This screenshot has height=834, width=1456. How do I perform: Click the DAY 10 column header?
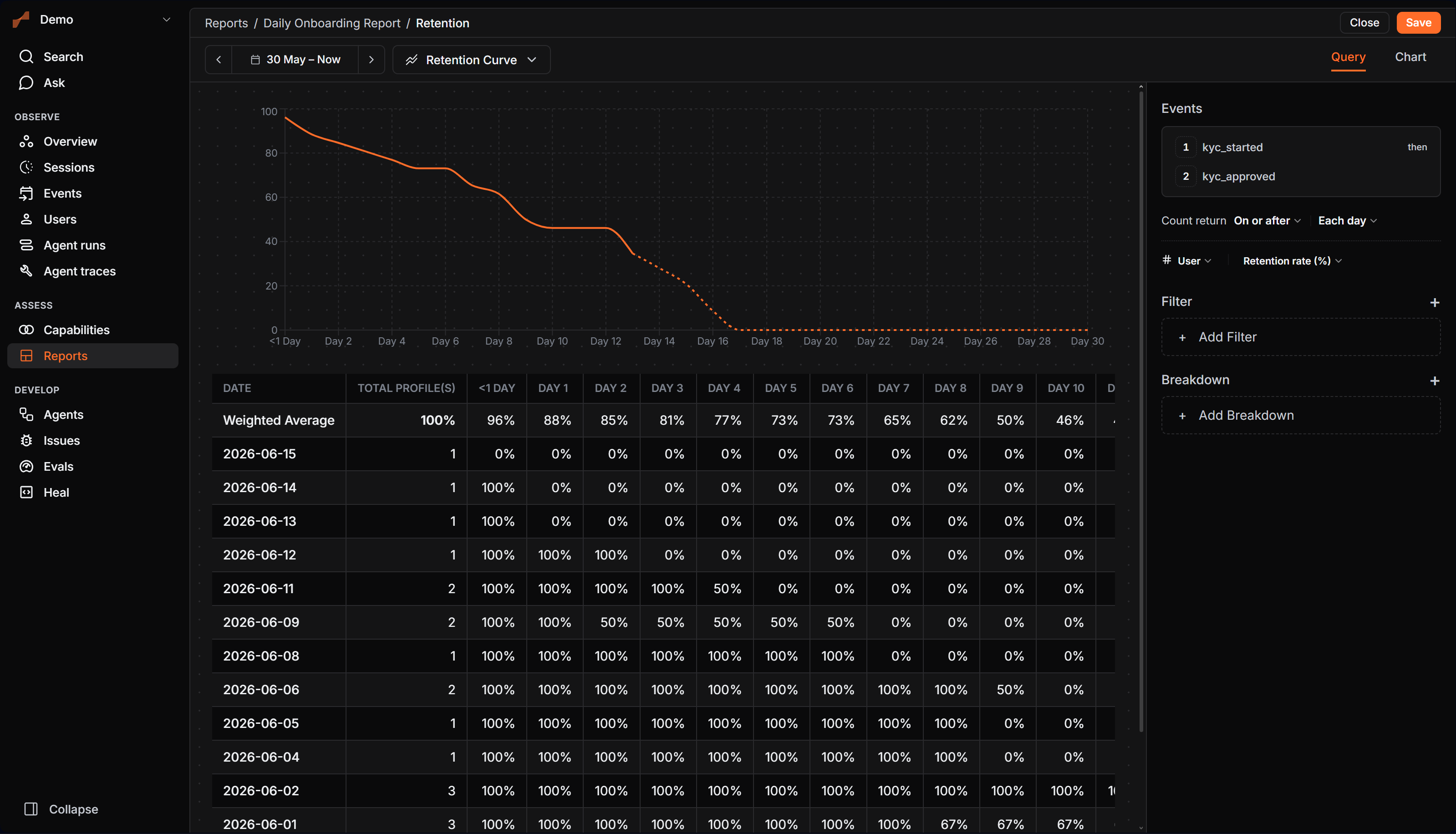pyautogui.click(x=1065, y=388)
